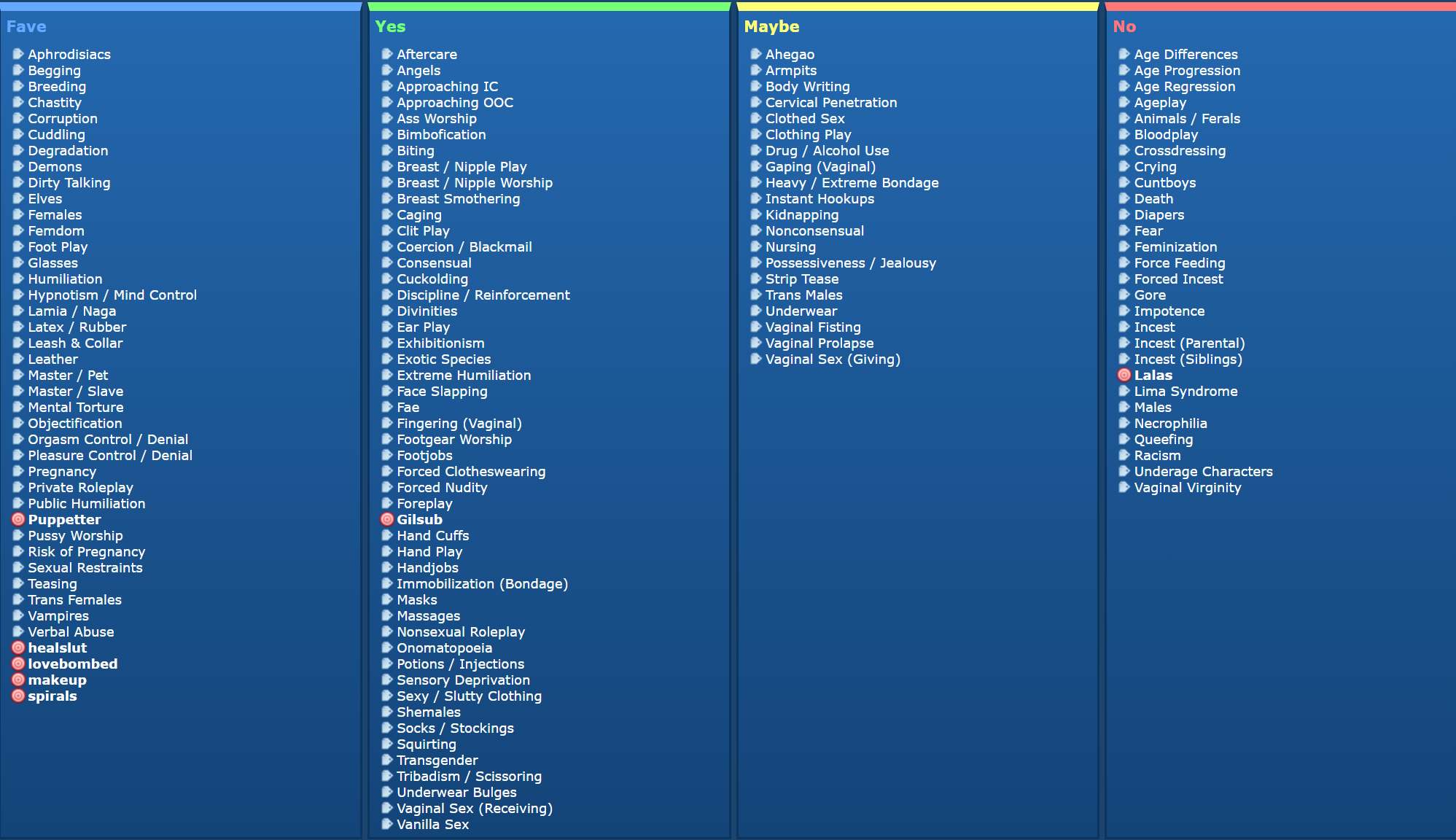The image size is (1456, 840).
Task: Click the red target icon beside makeup
Action: pos(18,680)
